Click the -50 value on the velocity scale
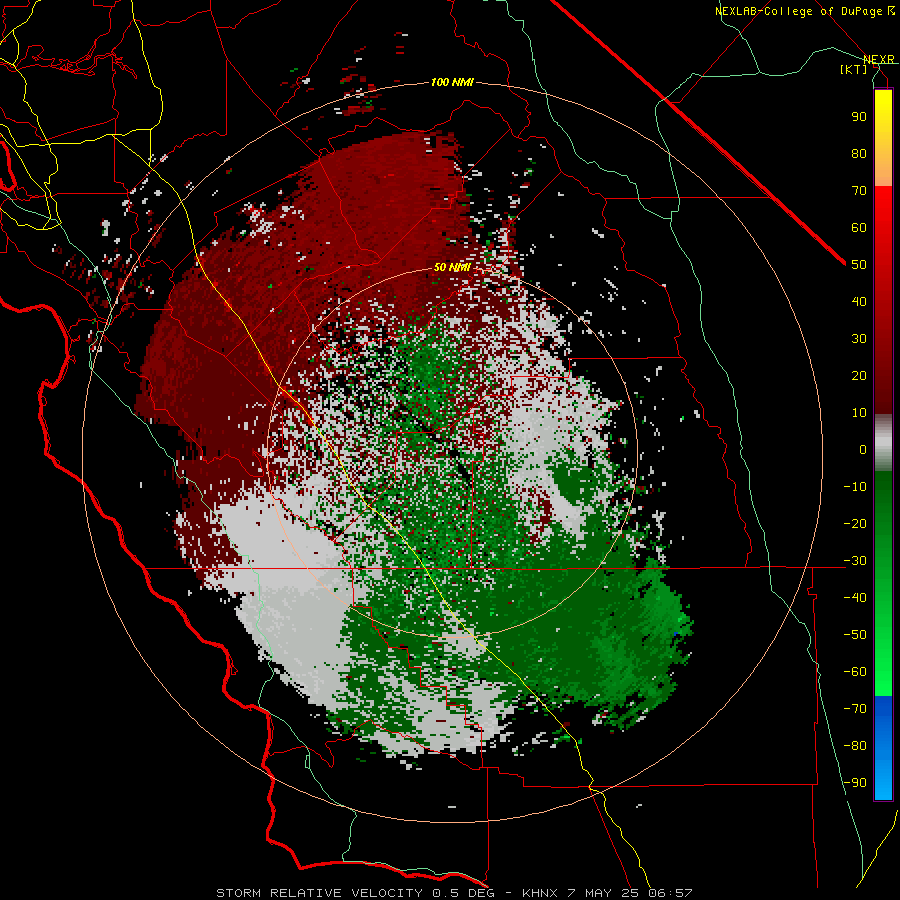Viewport: 900px width, 900px height. tap(855, 635)
